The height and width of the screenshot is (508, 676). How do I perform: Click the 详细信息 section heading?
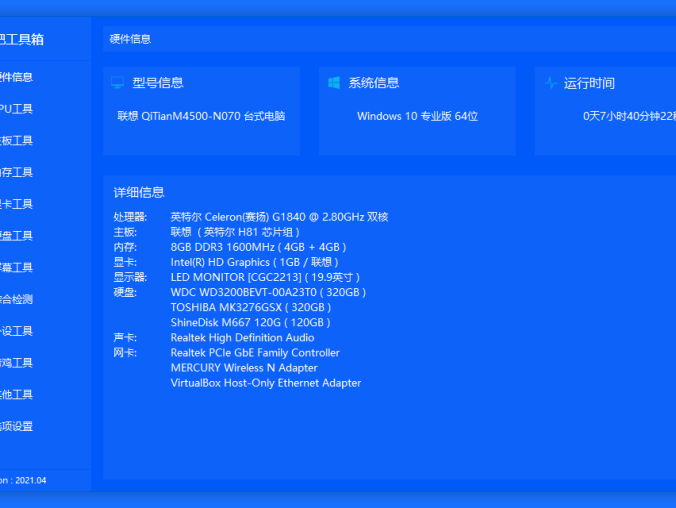tap(139, 192)
